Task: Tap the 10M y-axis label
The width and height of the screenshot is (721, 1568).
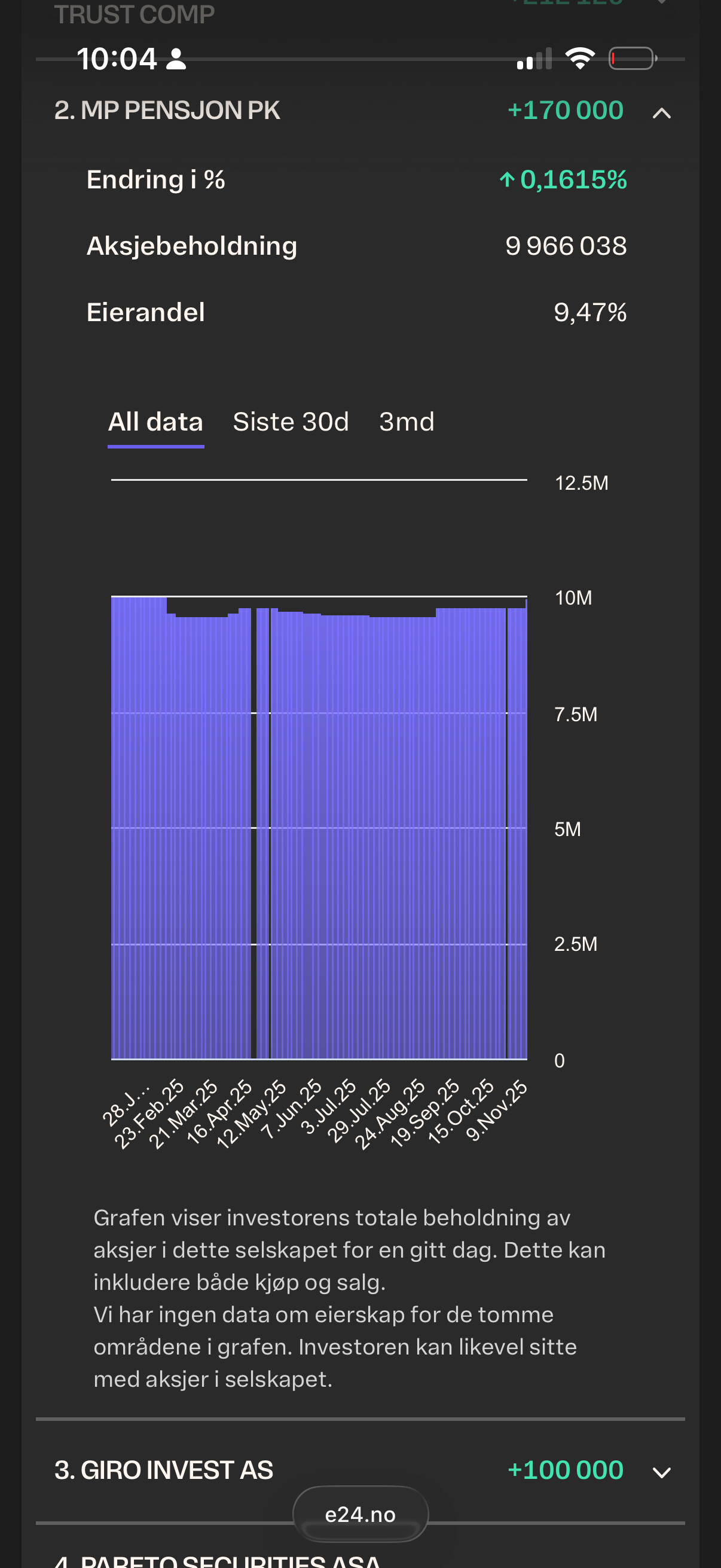Action: pos(573,598)
